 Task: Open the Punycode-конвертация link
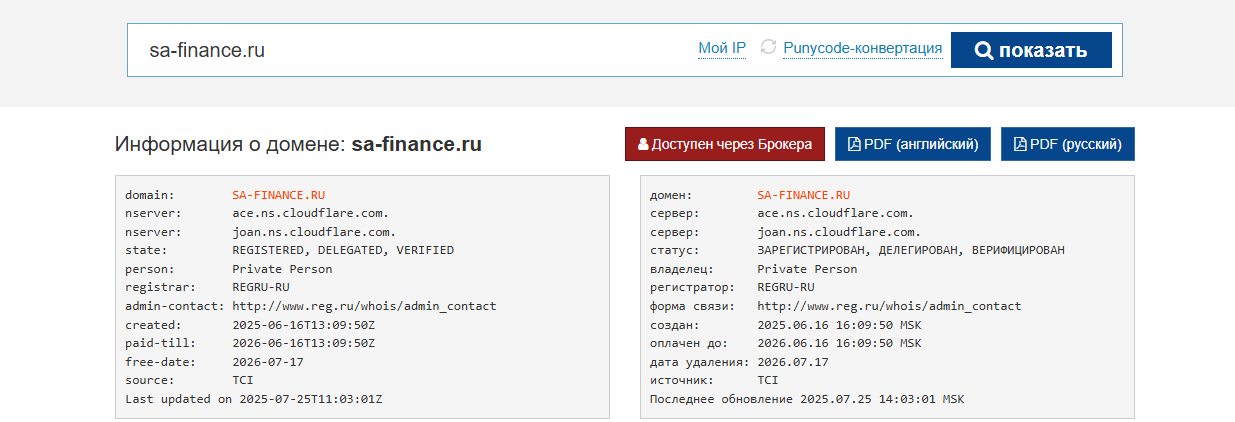pyautogui.click(x=863, y=48)
